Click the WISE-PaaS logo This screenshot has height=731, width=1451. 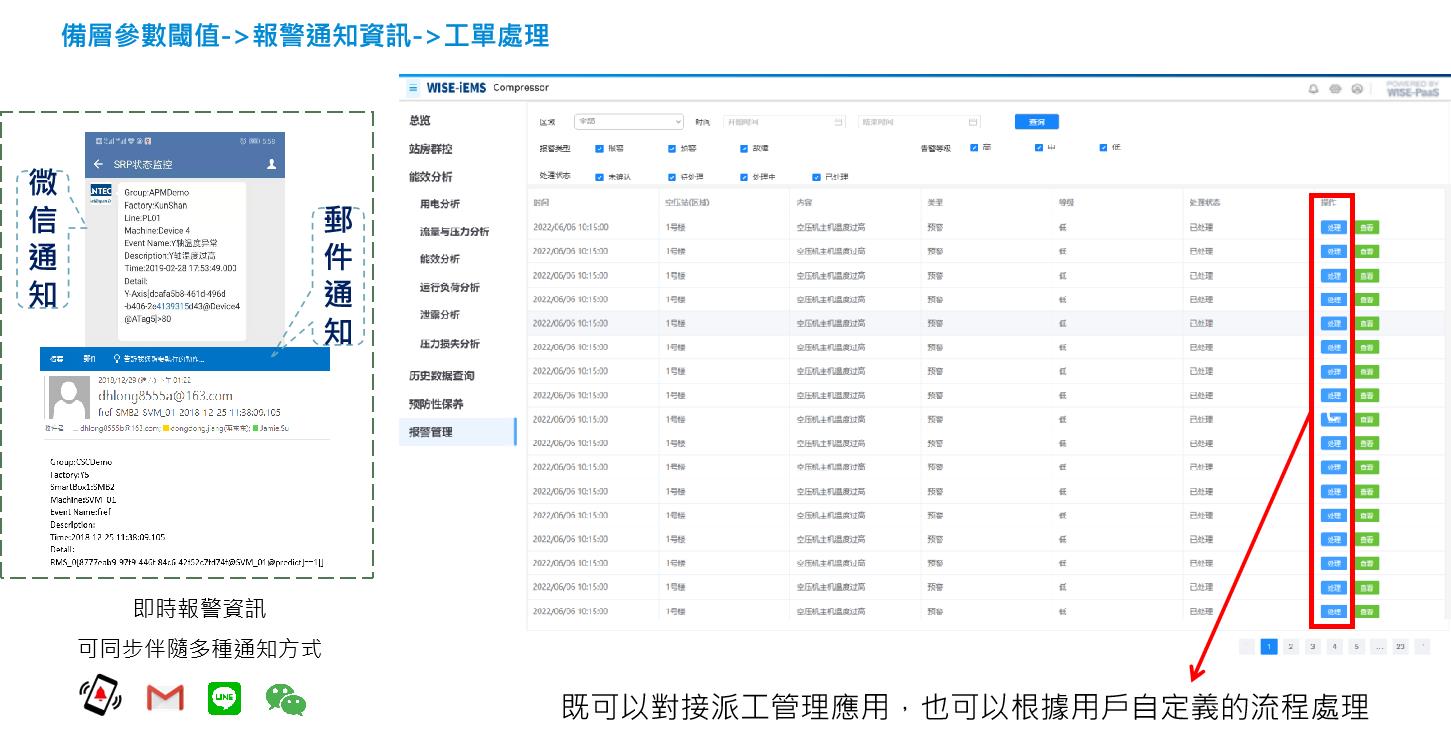click(x=1412, y=89)
